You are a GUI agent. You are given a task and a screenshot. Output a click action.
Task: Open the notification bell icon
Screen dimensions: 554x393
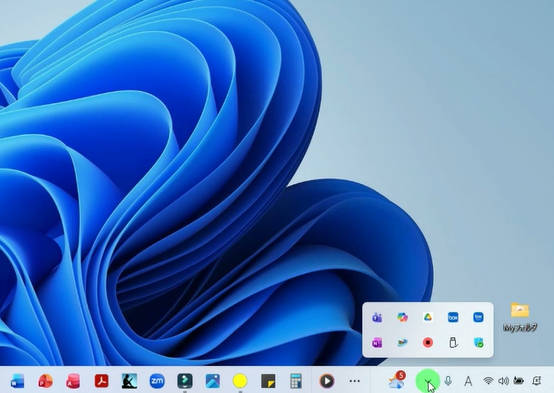[537, 381]
